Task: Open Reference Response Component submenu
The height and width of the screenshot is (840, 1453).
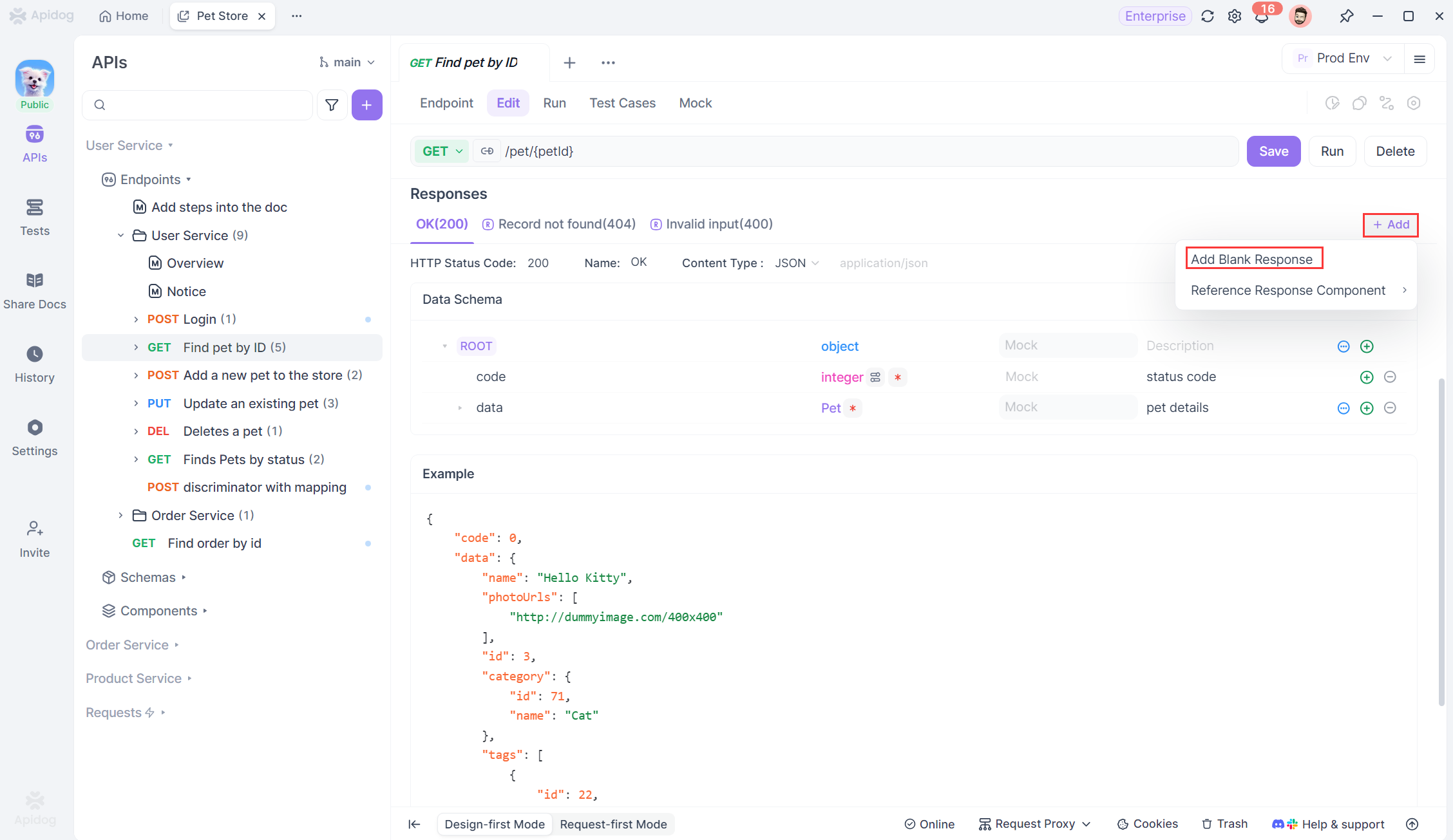Action: [x=1296, y=290]
